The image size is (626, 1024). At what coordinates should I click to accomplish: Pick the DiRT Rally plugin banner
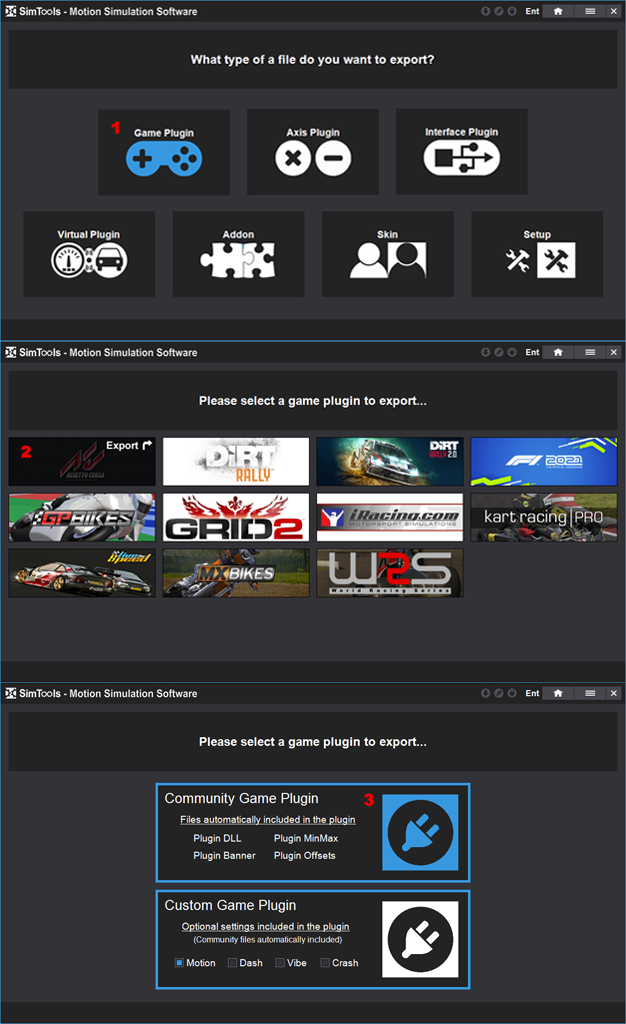click(x=236, y=462)
